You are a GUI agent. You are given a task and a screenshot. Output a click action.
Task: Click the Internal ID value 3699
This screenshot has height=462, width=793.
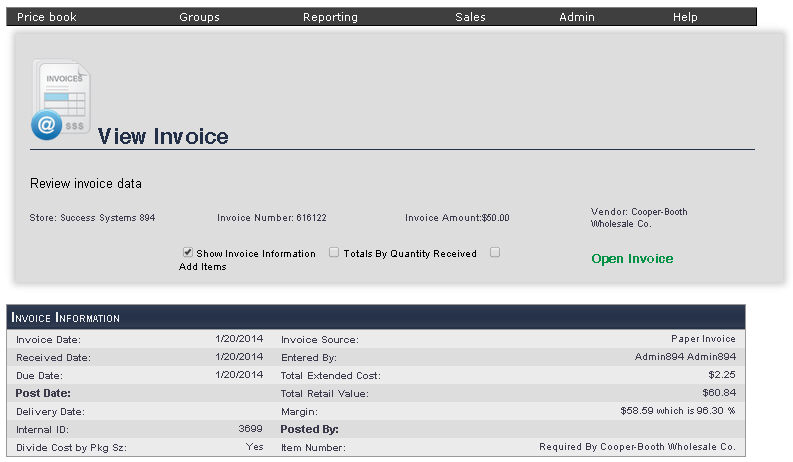250,429
